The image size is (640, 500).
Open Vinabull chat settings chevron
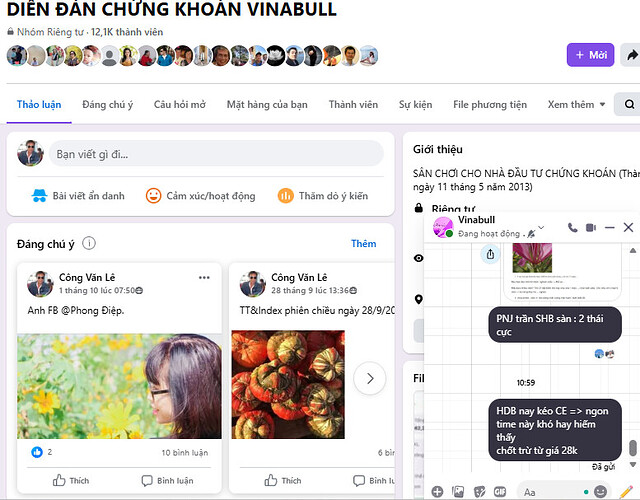click(541, 227)
